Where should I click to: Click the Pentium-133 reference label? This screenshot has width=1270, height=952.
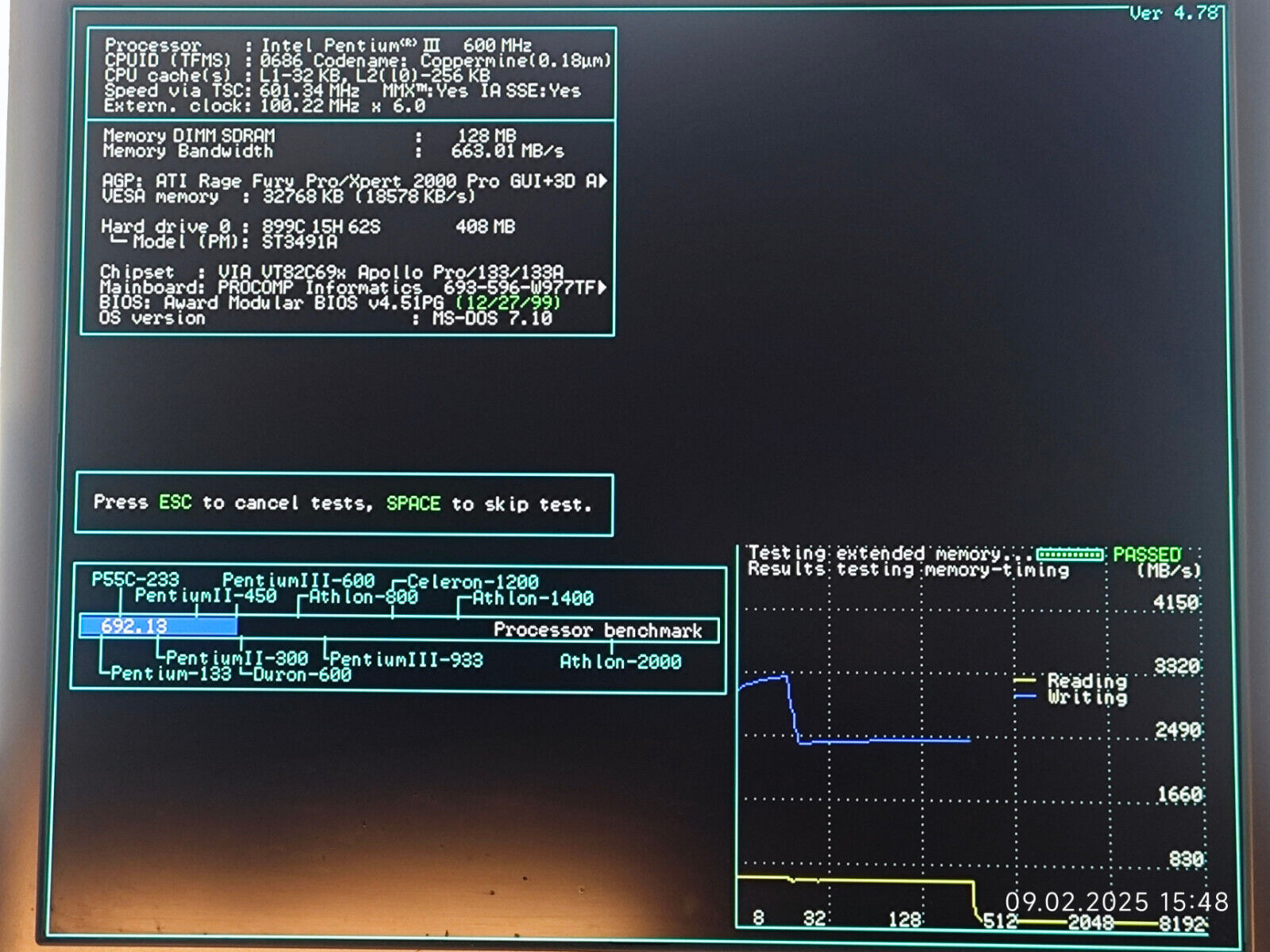(171, 674)
